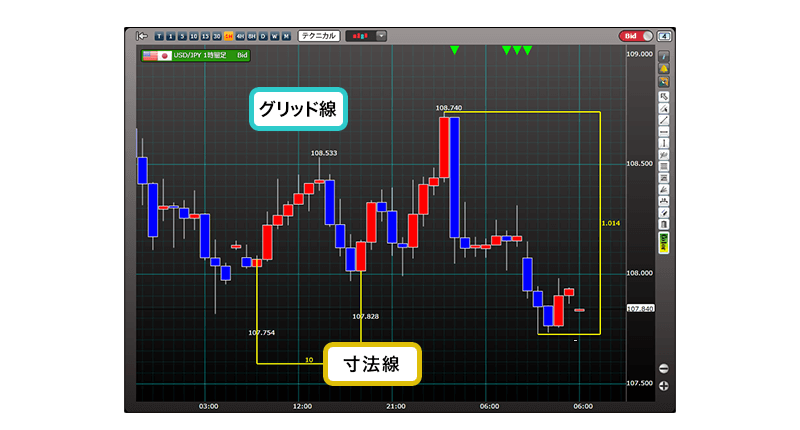This screenshot has height=430, width=800.
Task: Click the back arrow icon in the chart toolbar
Action: click(x=142, y=36)
